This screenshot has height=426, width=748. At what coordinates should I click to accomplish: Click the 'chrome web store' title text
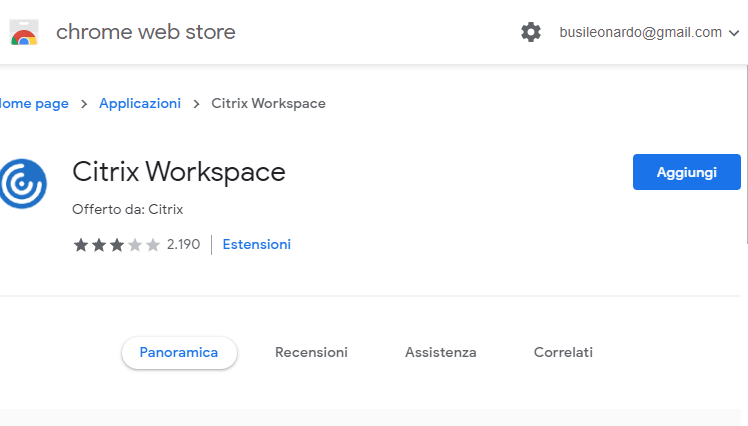tap(145, 32)
